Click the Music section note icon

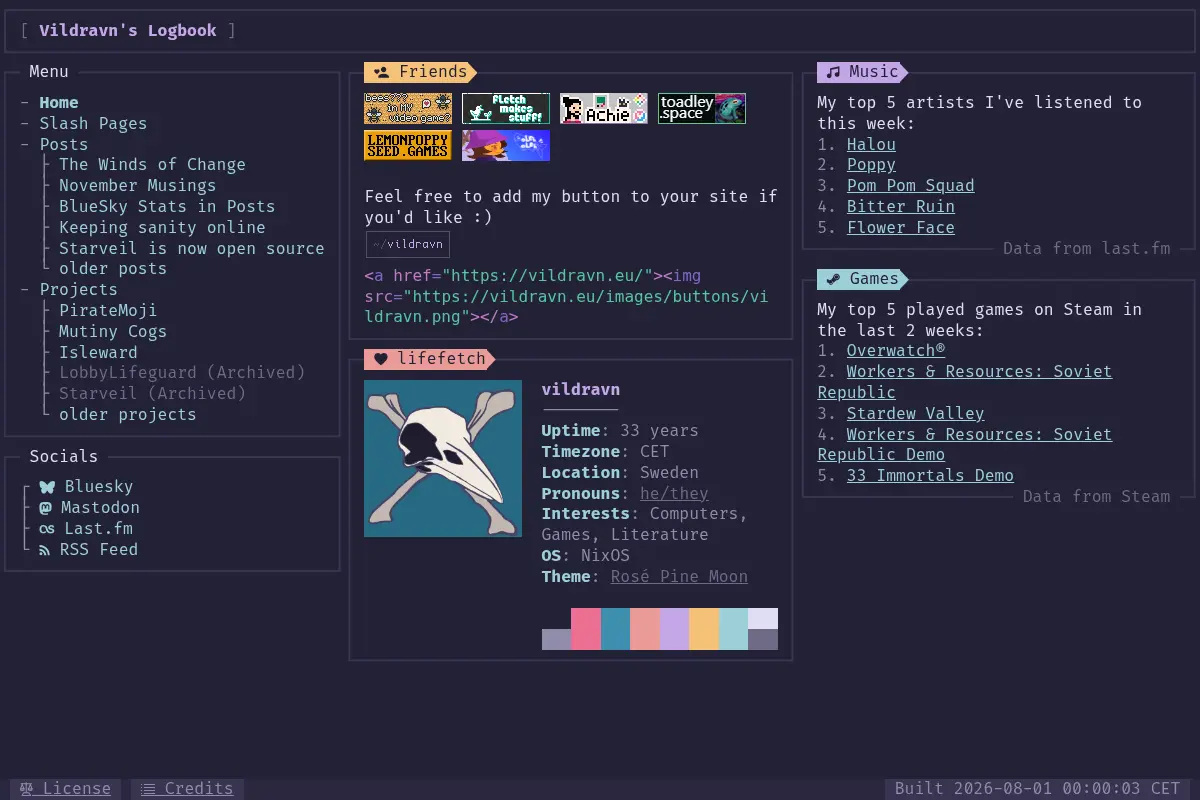pos(833,72)
